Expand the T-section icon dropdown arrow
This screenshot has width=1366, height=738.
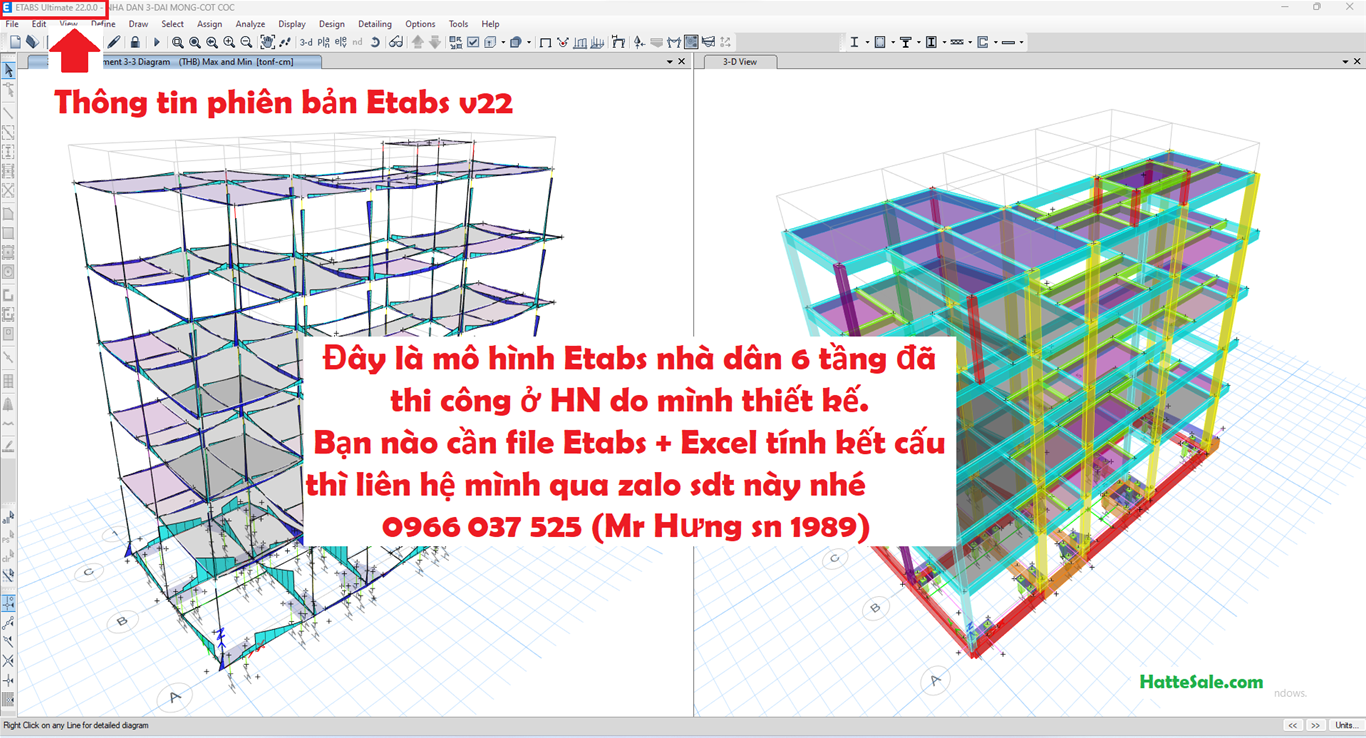(x=917, y=42)
